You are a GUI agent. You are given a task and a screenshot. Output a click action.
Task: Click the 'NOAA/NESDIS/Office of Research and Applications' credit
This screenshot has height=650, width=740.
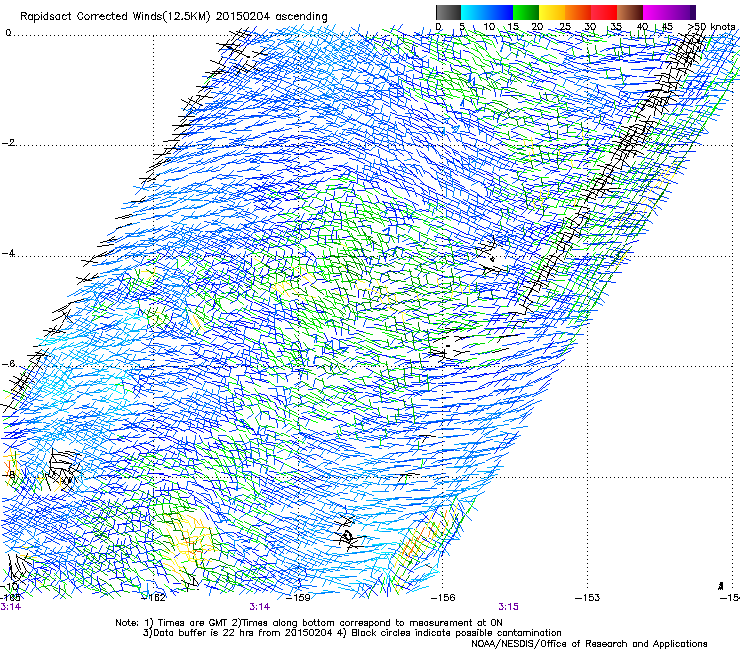589,644
